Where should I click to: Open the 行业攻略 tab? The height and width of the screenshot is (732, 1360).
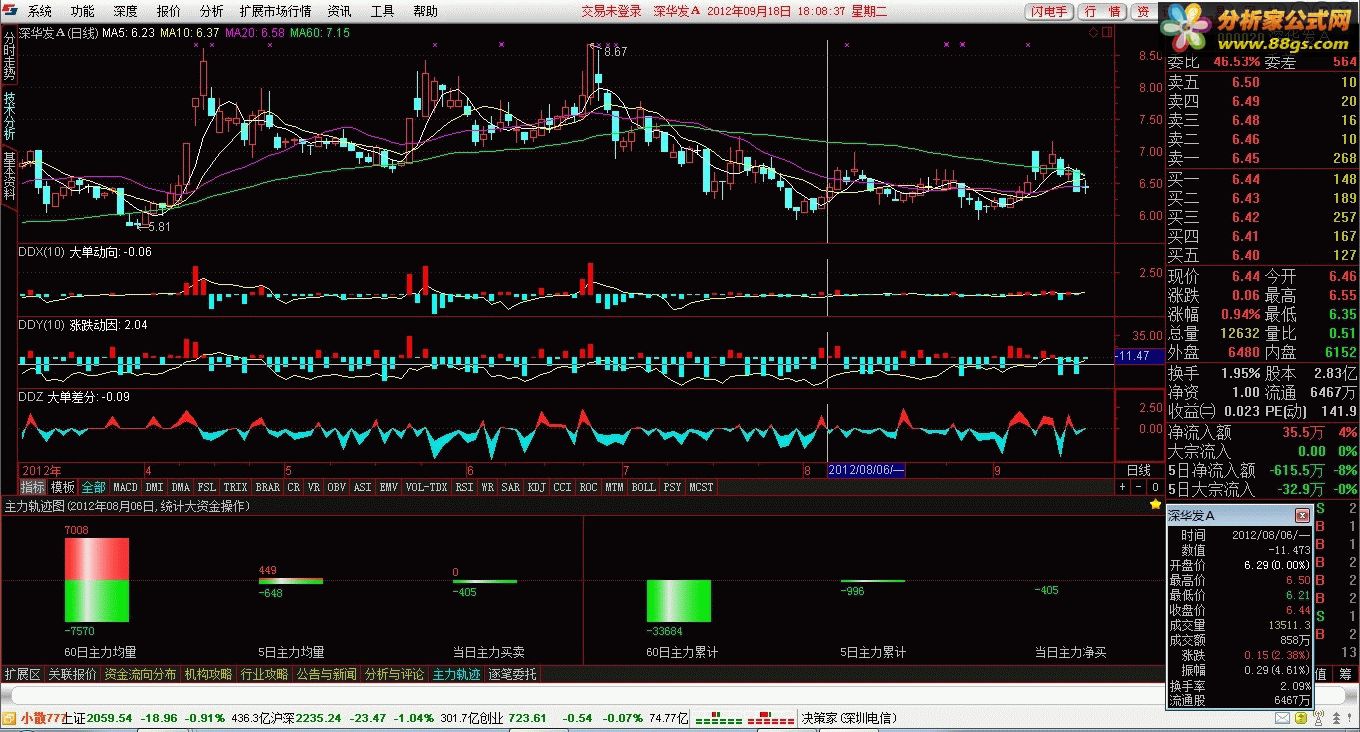264,674
